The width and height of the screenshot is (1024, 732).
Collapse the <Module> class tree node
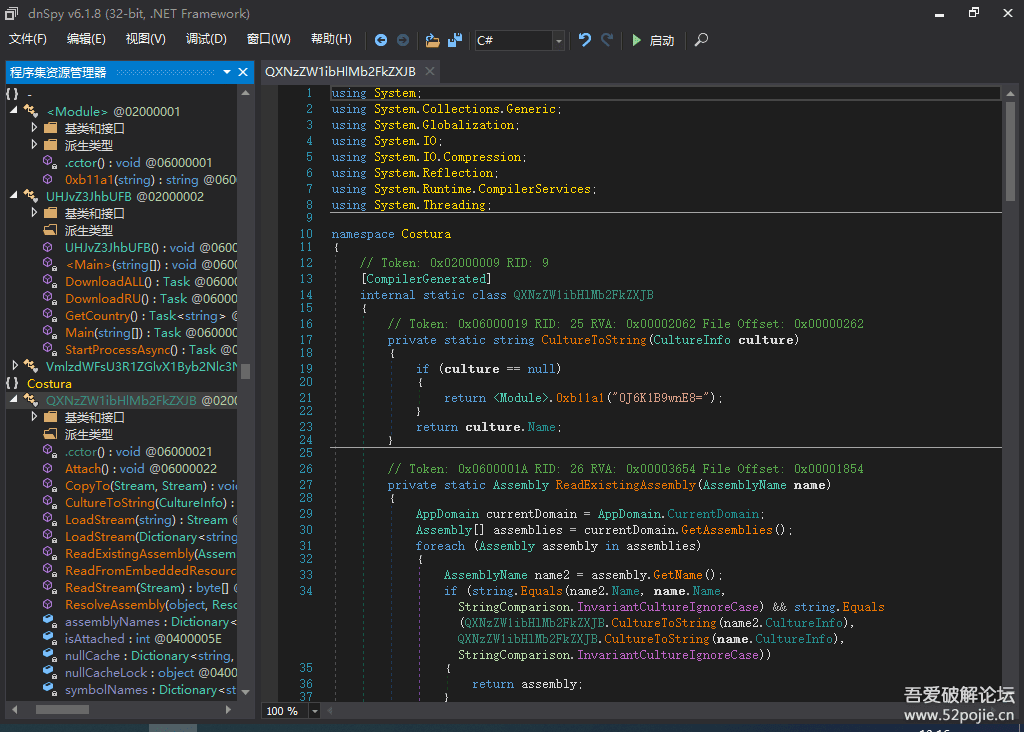pyautogui.click(x=14, y=111)
